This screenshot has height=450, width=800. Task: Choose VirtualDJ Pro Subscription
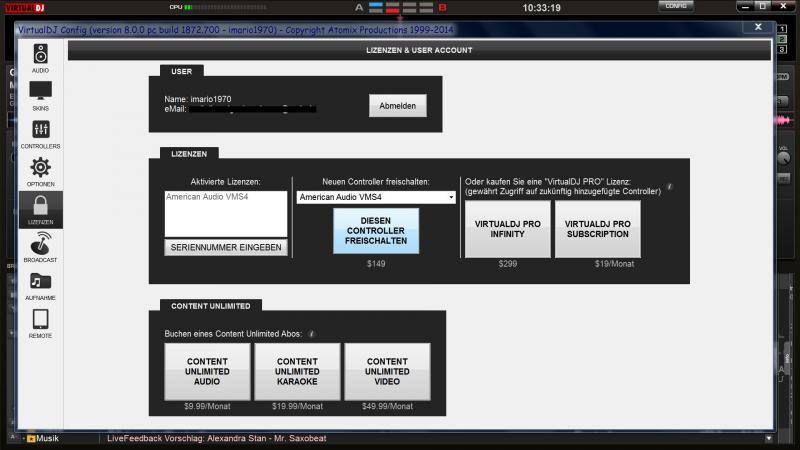click(597, 229)
